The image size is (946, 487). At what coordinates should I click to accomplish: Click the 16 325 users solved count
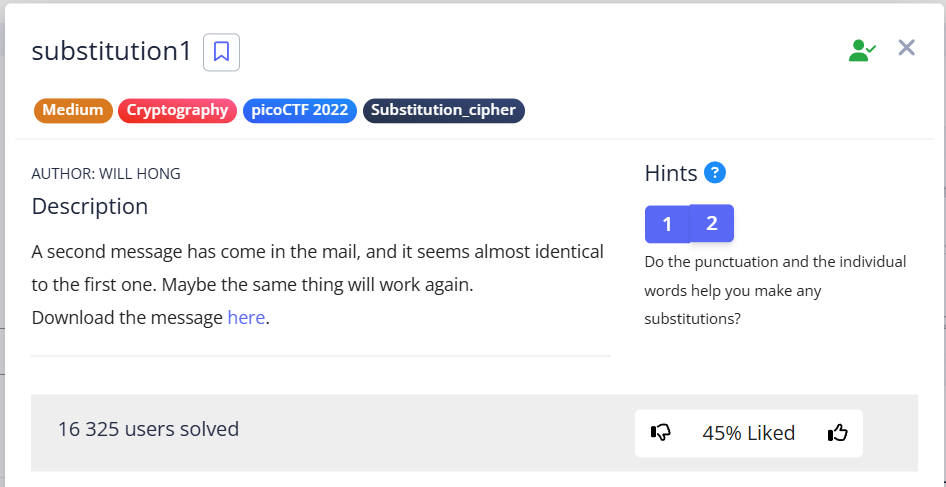click(148, 429)
